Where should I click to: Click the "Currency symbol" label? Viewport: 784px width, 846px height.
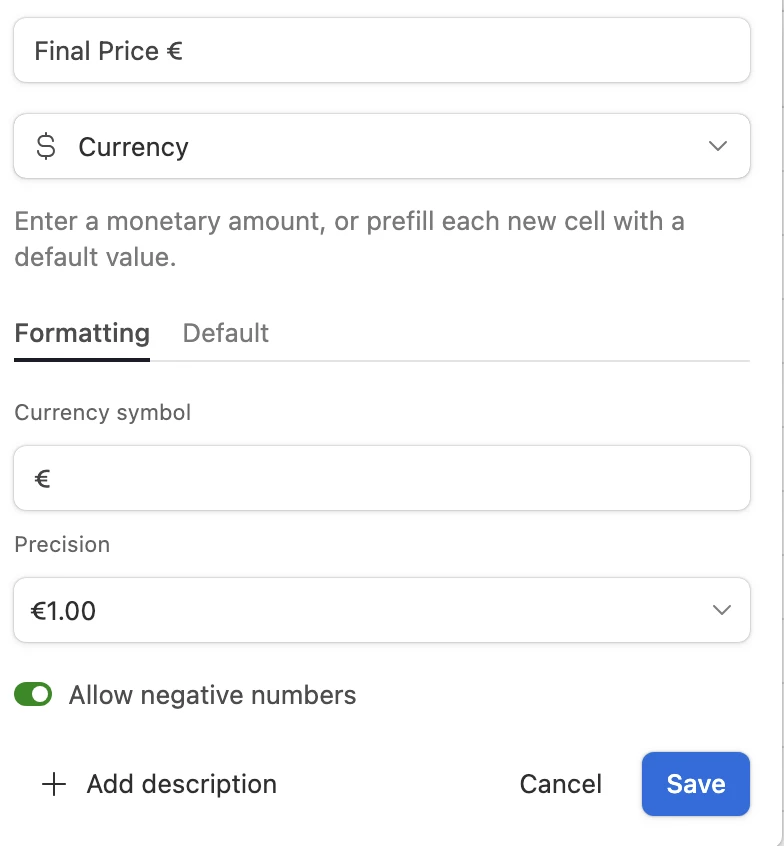[102, 412]
